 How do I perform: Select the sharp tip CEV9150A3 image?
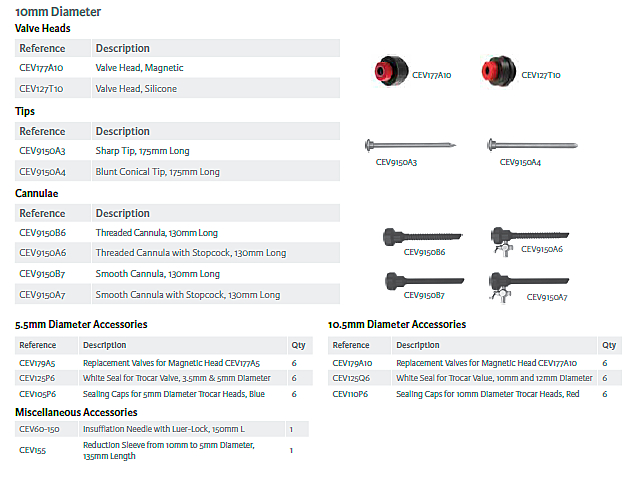click(411, 145)
